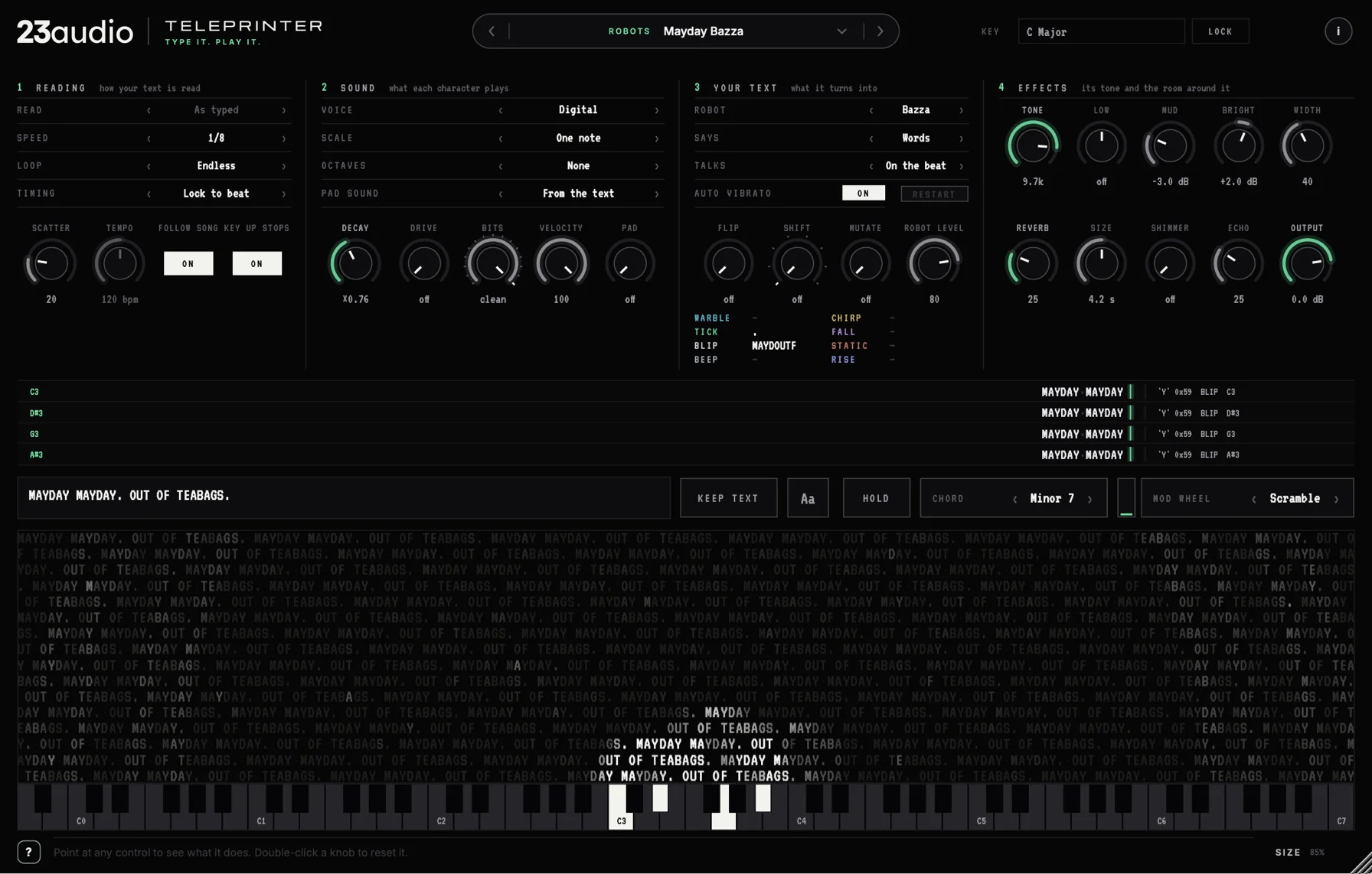1372x874 pixels.
Task: Open the Minor 7 chord selector
Action: tap(1052, 498)
